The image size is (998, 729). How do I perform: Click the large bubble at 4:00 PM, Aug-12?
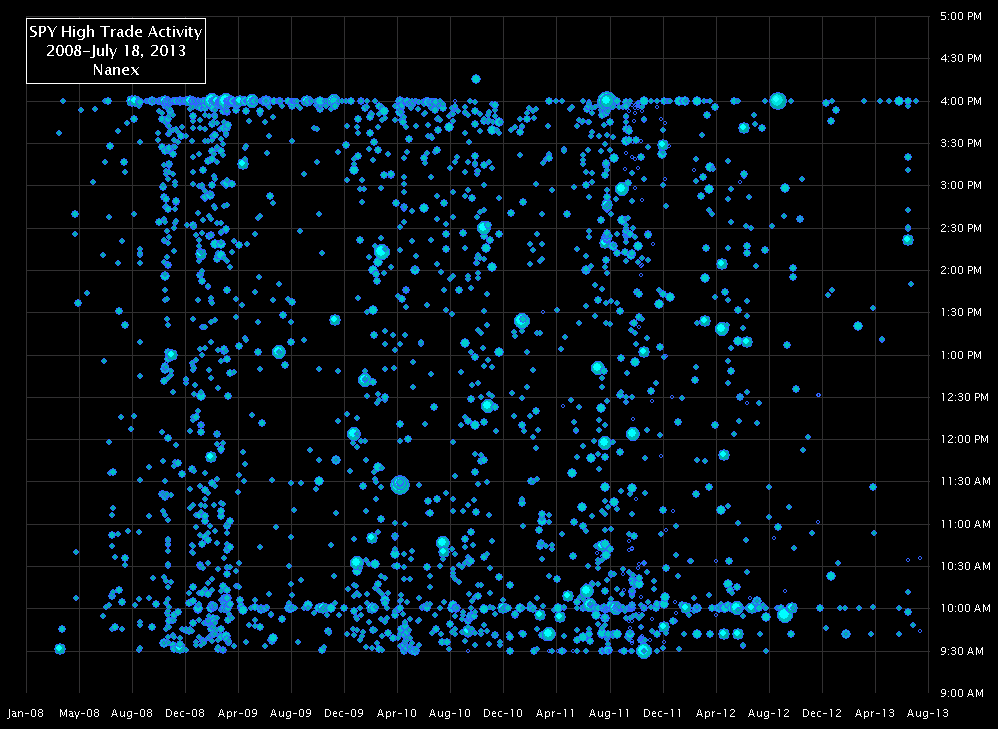[777, 101]
